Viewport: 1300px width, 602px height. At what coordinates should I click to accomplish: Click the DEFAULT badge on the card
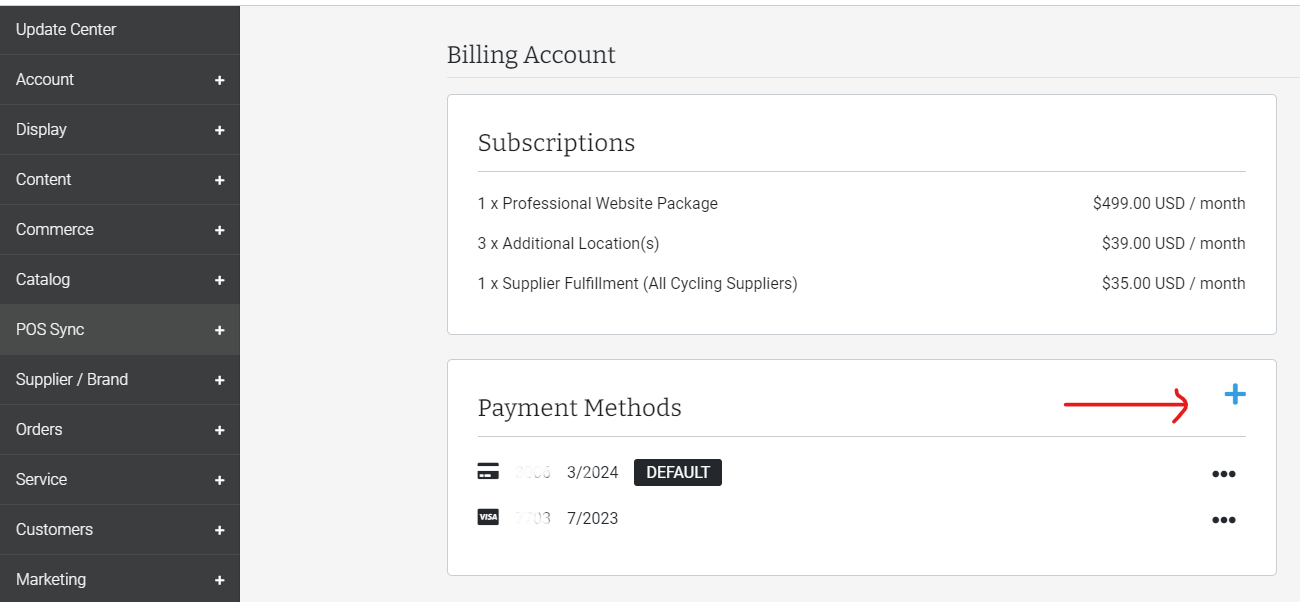pos(677,472)
